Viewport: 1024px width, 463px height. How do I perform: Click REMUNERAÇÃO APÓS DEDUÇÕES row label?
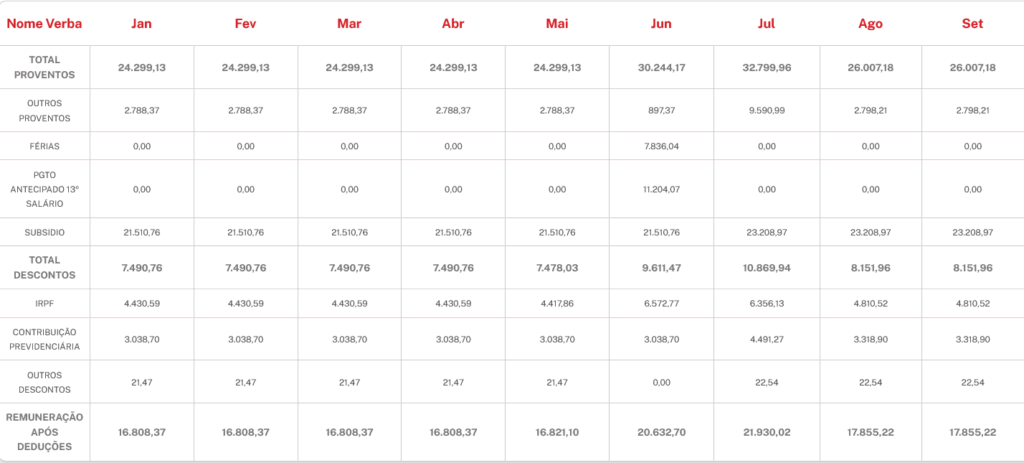pyautogui.click(x=45, y=432)
